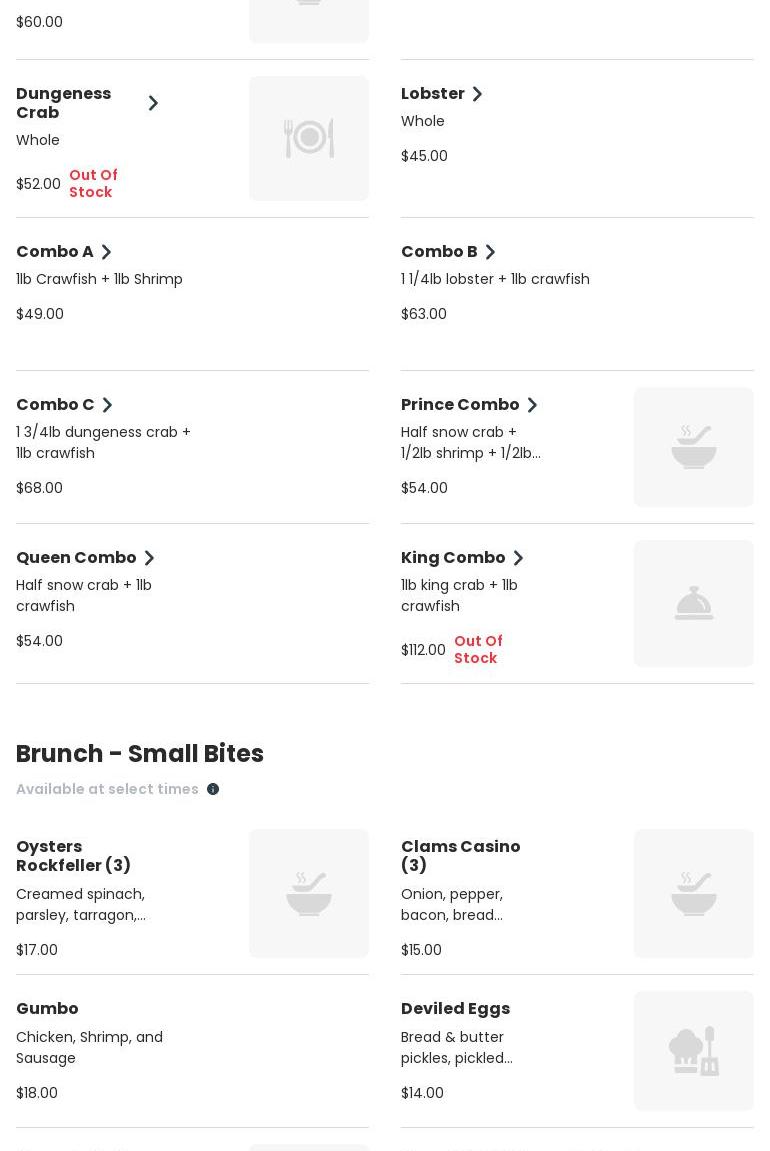This screenshot has width=770, height=1151.
Task: Select the King Combo title link
Action: (453, 557)
